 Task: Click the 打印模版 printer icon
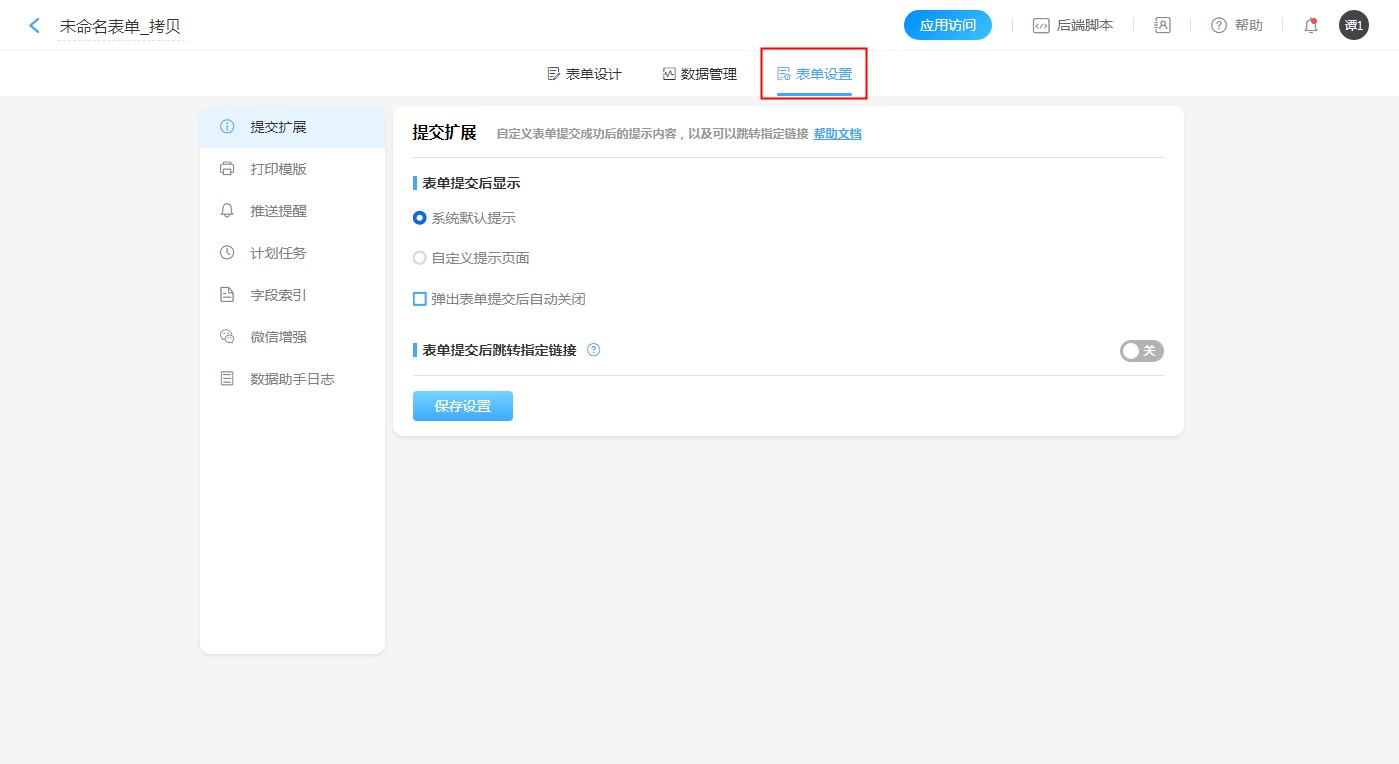click(x=227, y=169)
